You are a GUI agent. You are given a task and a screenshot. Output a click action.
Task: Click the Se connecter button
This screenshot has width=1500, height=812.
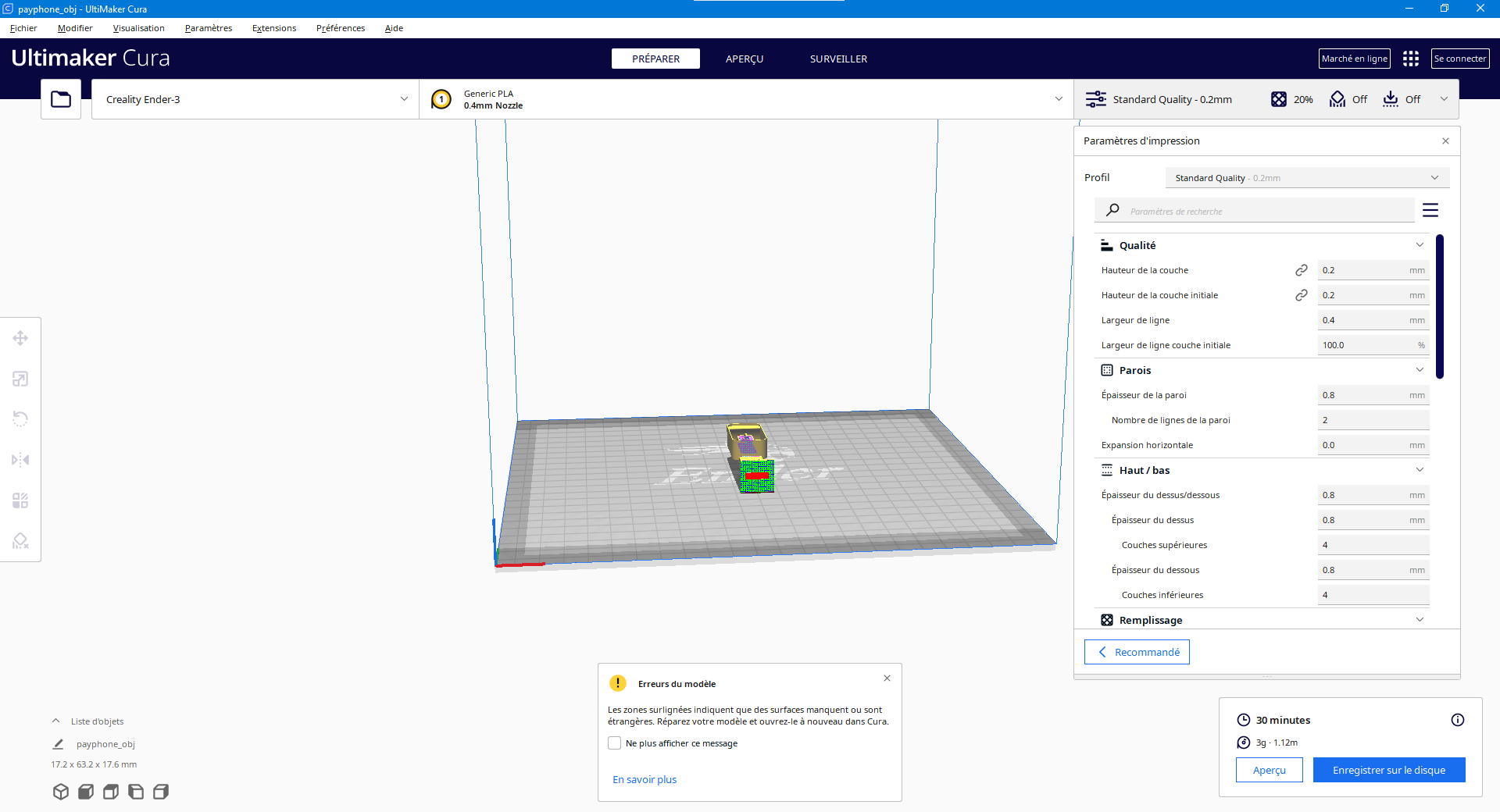(1460, 59)
